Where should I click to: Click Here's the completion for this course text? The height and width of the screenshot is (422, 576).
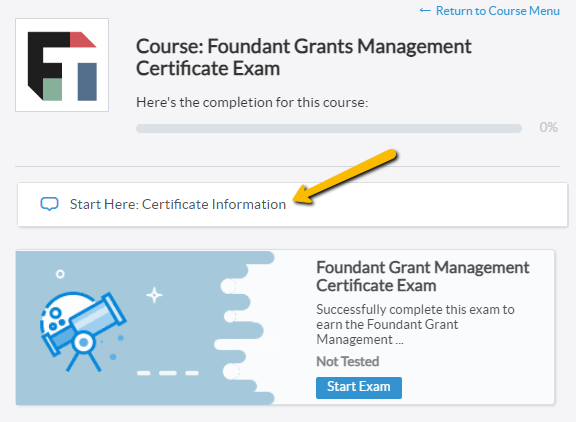pyautogui.click(x=252, y=102)
